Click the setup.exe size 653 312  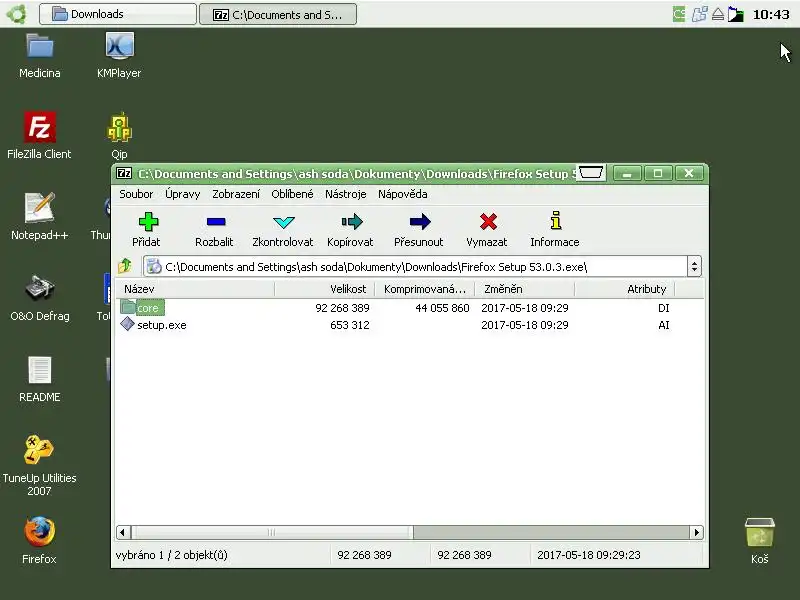pos(349,325)
